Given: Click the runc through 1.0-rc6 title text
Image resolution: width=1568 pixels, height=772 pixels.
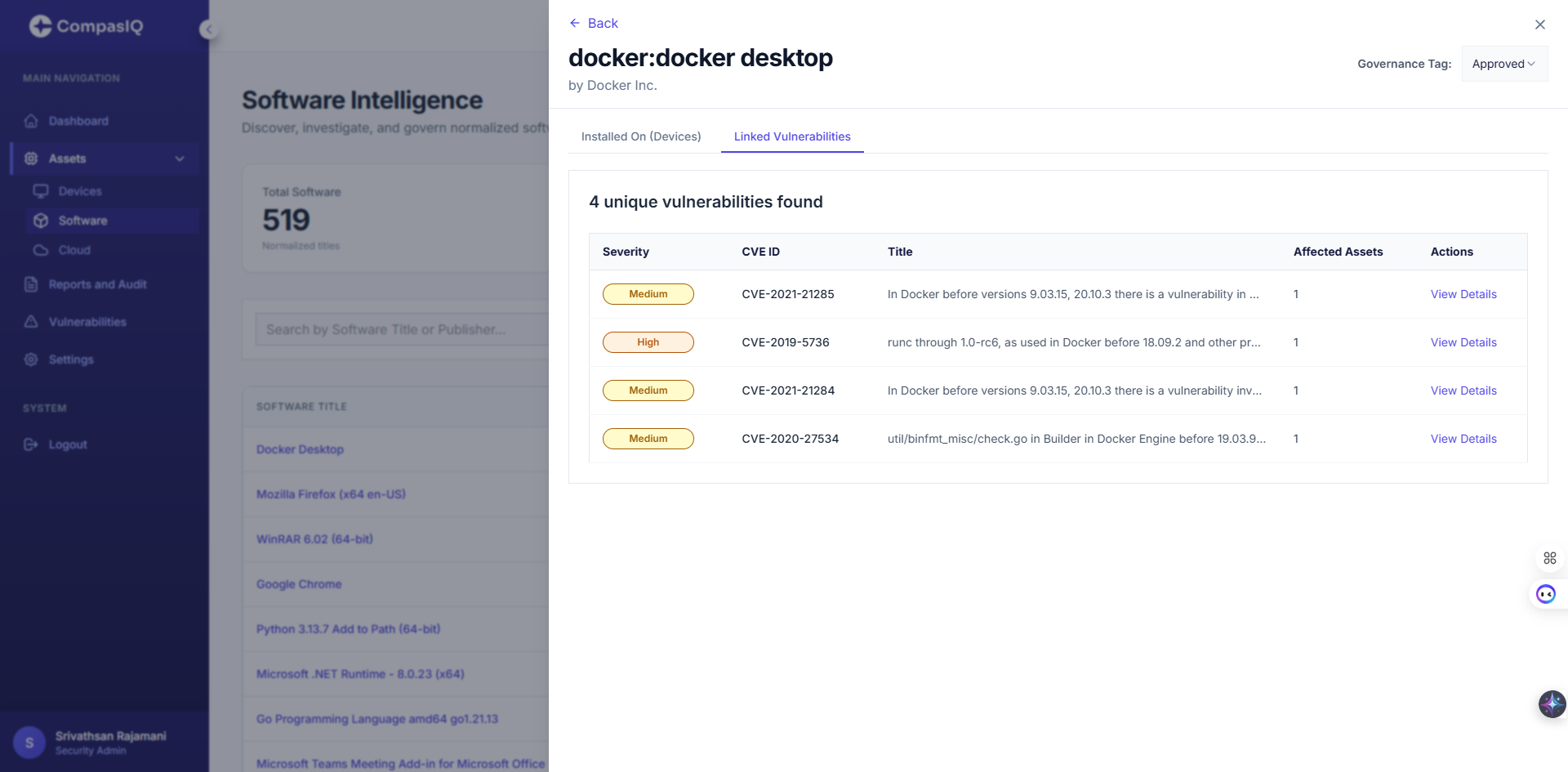Looking at the screenshot, I should [1074, 342].
